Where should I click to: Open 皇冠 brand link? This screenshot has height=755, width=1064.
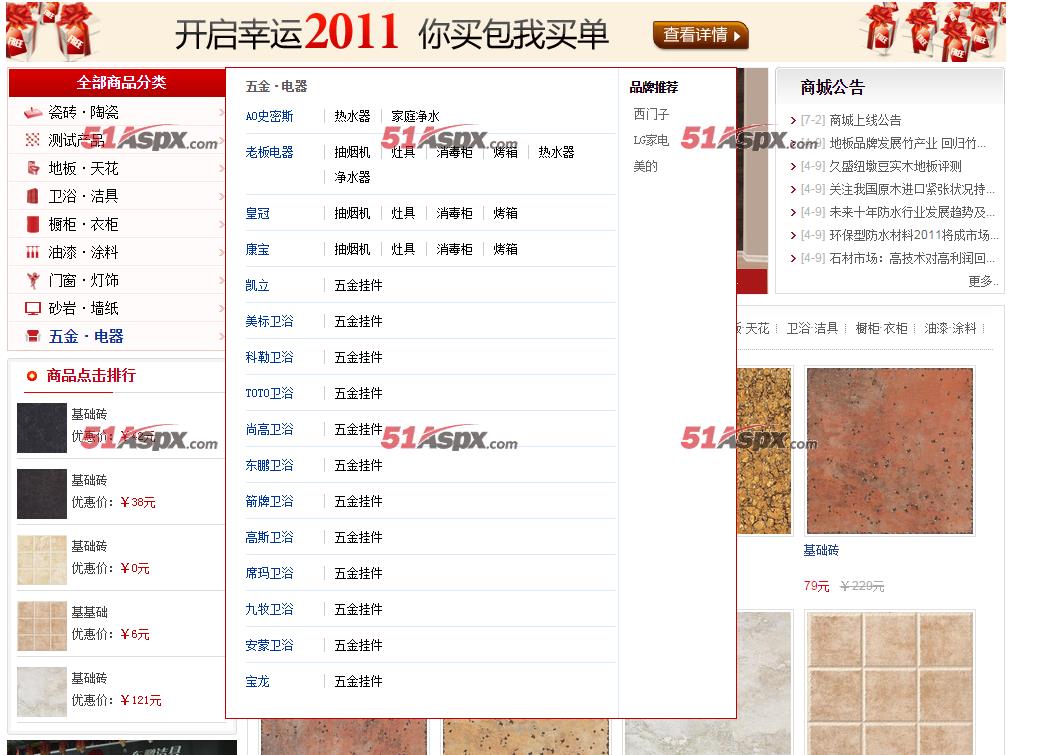pyautogui.click(x=257, y=213)
